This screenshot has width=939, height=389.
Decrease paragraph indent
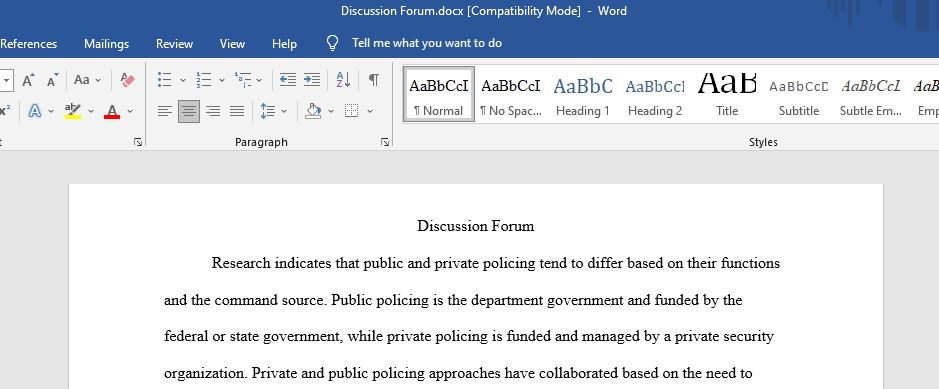287,80
